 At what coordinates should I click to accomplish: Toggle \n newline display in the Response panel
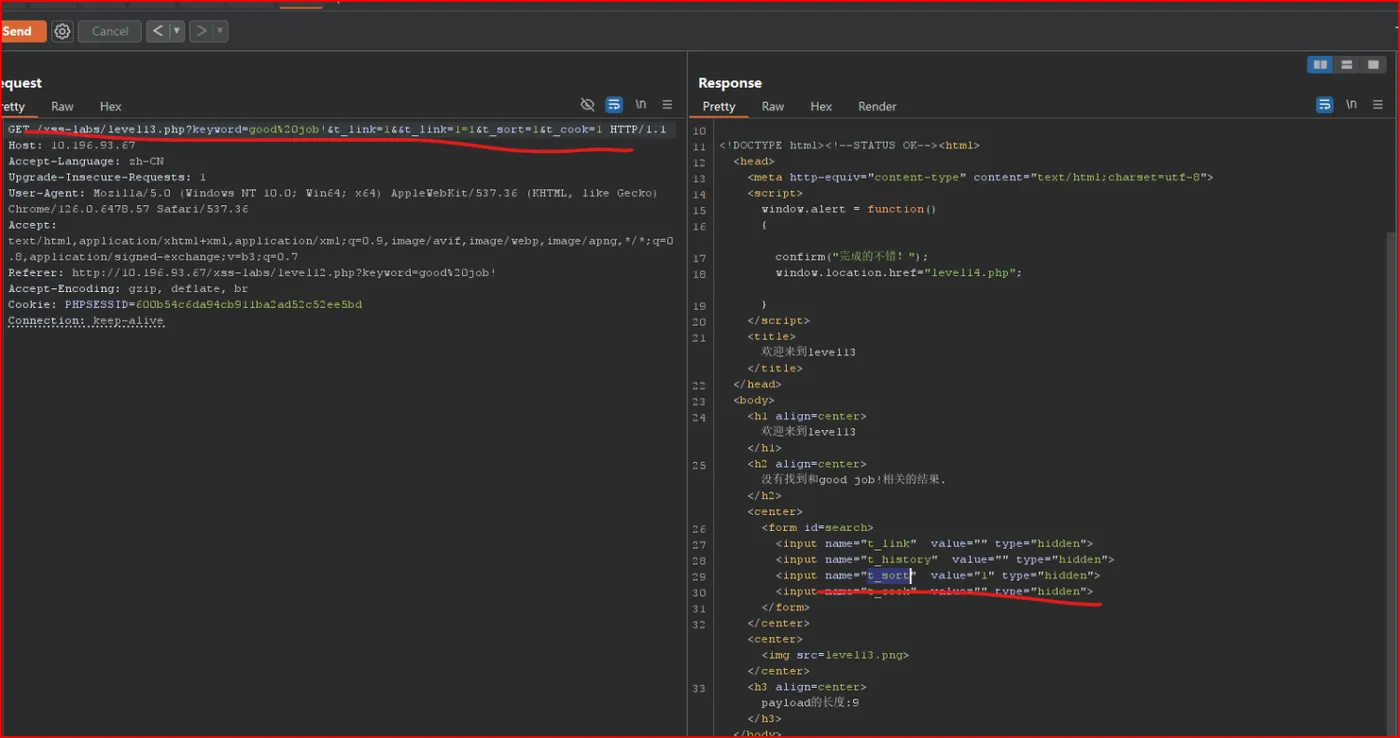point(1351,105)
